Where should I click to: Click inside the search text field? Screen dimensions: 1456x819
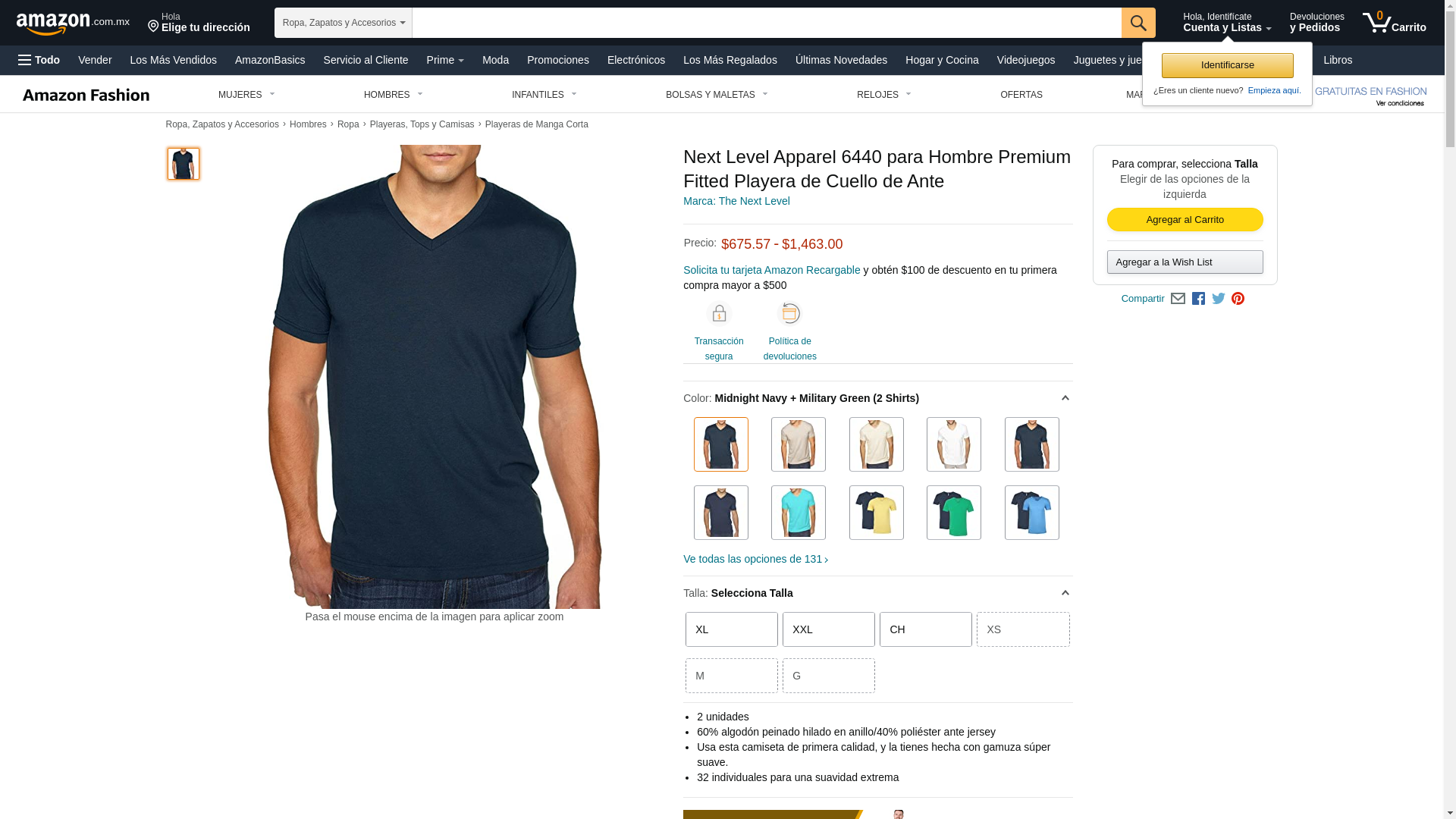[x=767, y=23]
